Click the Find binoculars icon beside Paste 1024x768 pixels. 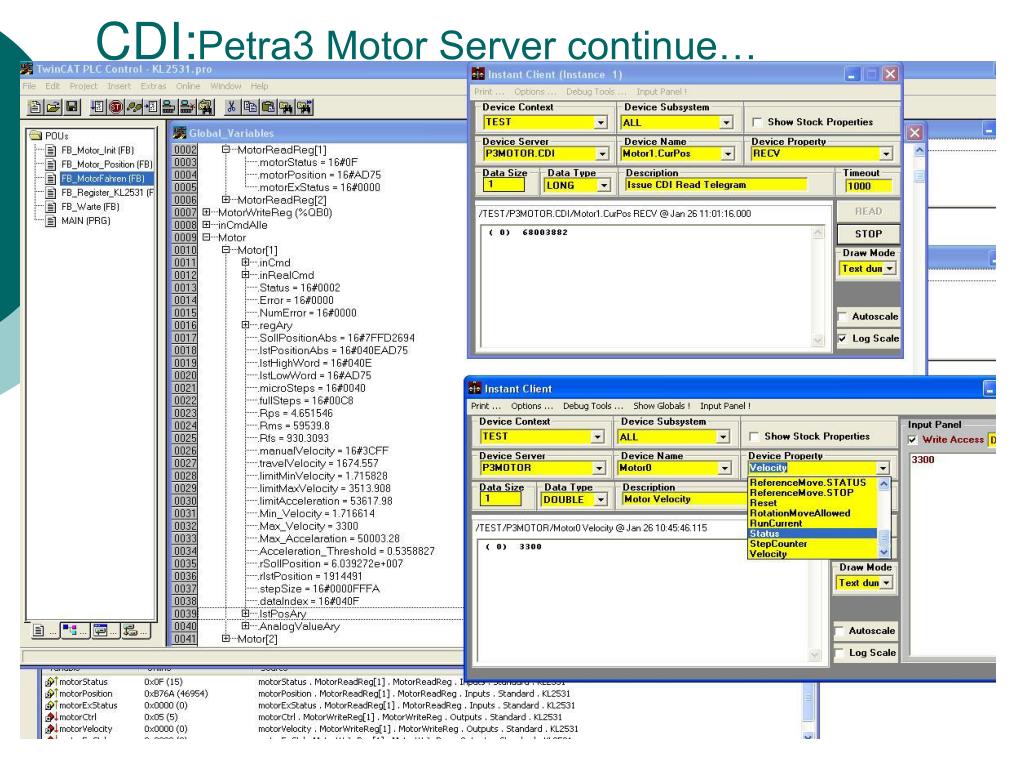[286, 106]
